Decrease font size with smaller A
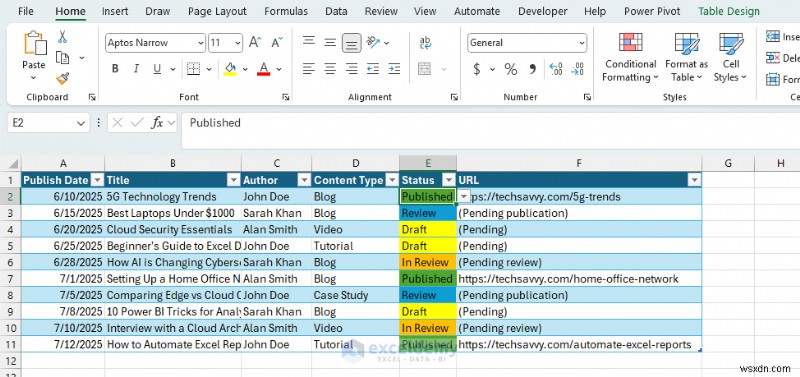 tap(277, 43)
